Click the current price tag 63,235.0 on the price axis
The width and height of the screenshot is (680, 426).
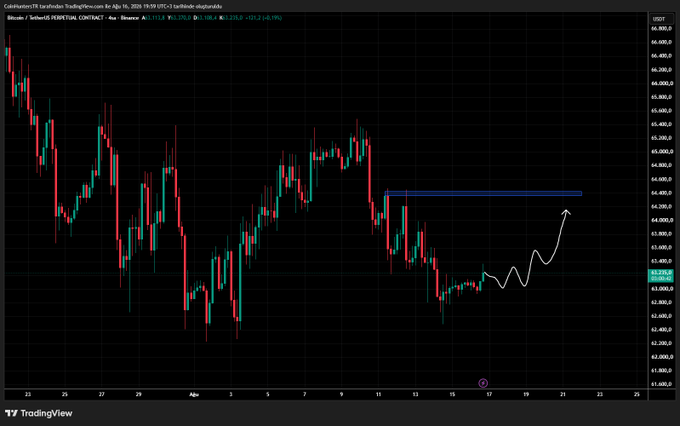(661, 275)
